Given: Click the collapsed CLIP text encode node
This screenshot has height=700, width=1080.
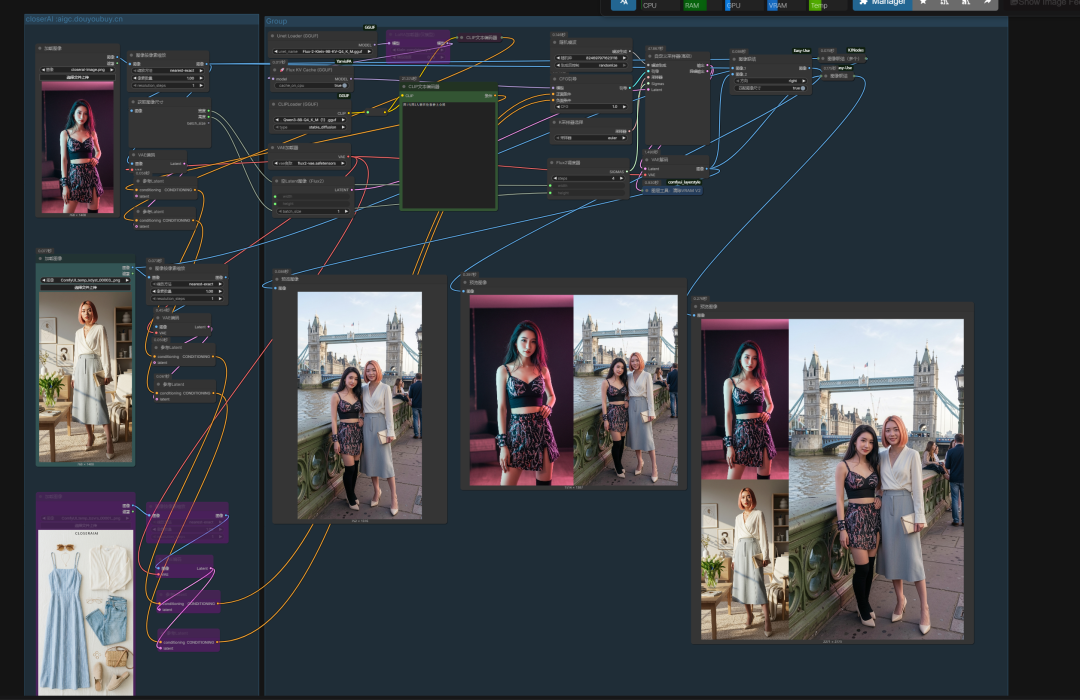Looking at the screenshot, I should click(481, 38).
